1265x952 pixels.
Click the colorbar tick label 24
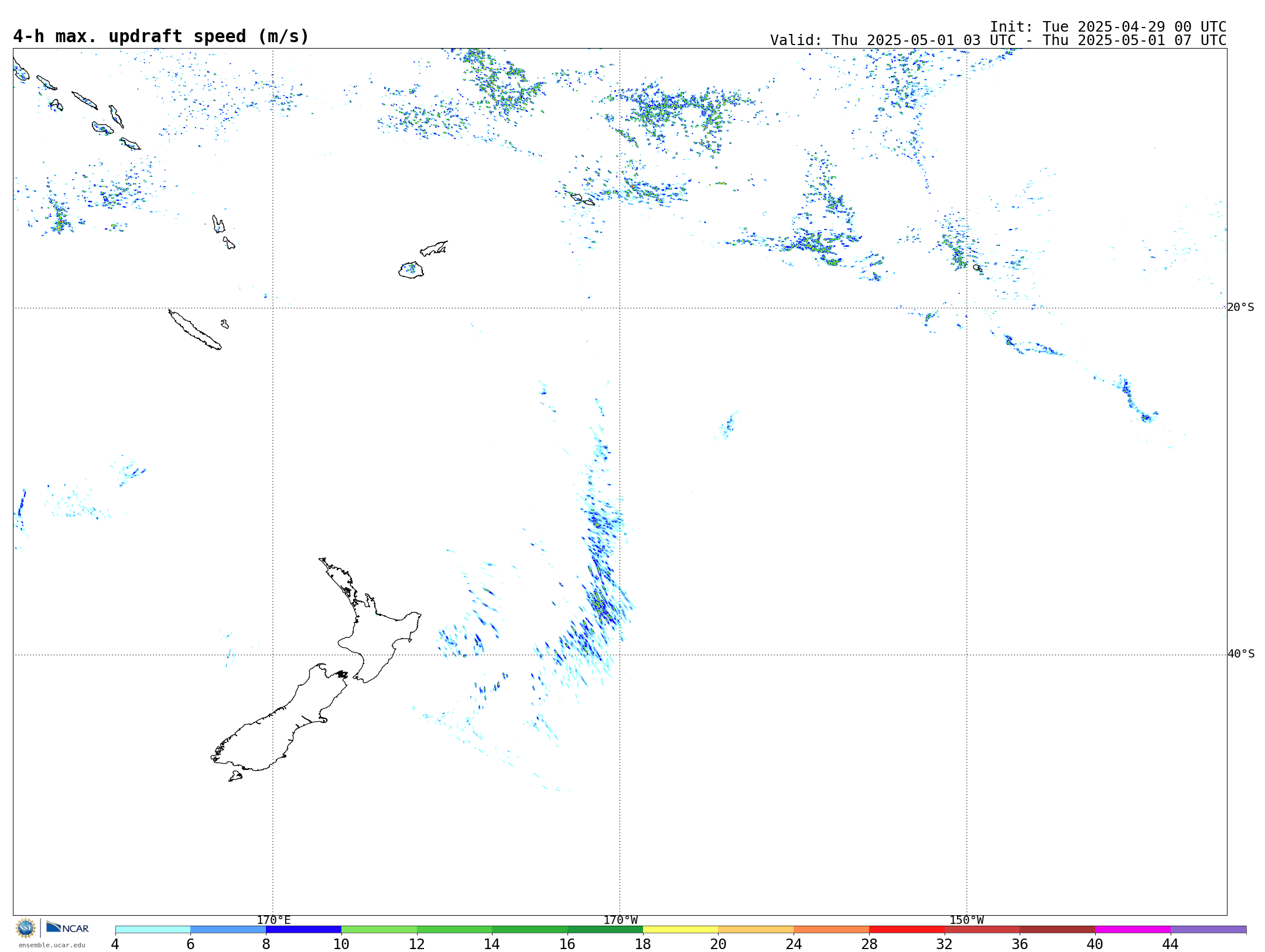794,944
